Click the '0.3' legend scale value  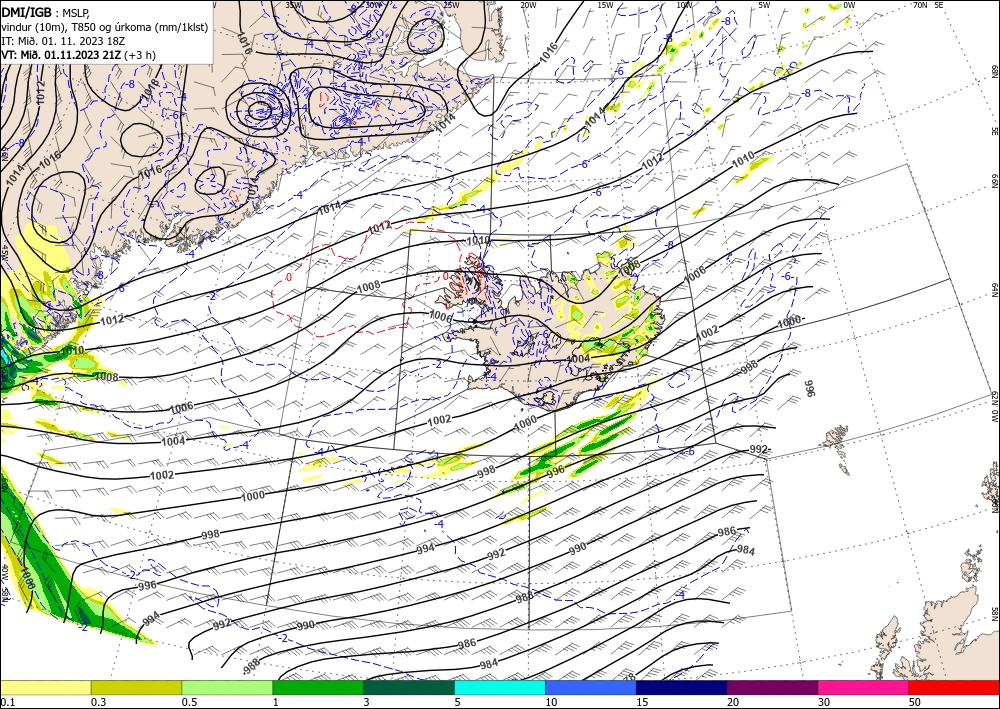(x=98, y=702)
